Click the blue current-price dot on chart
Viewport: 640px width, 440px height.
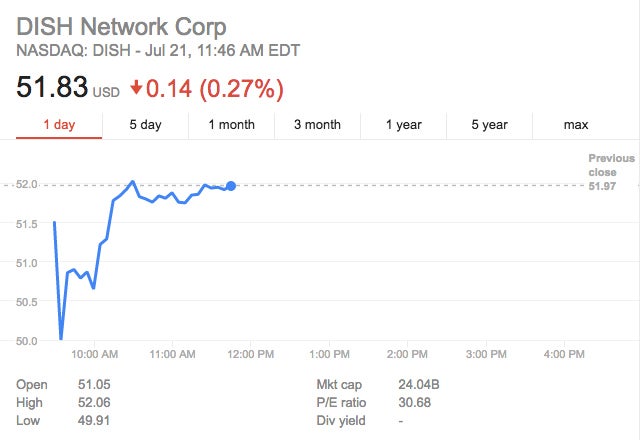231,186
